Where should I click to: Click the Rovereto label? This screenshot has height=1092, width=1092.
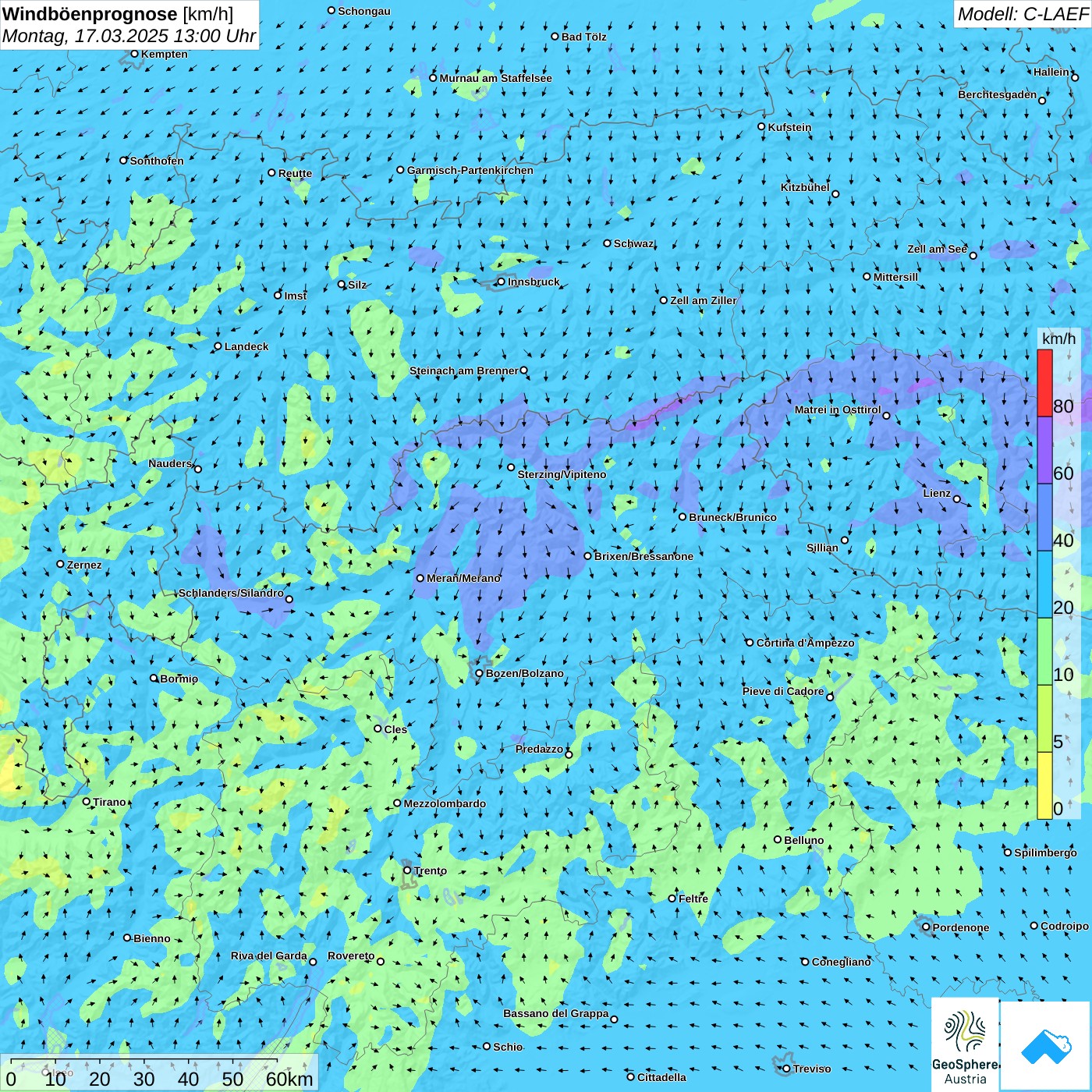pos(351,955)
